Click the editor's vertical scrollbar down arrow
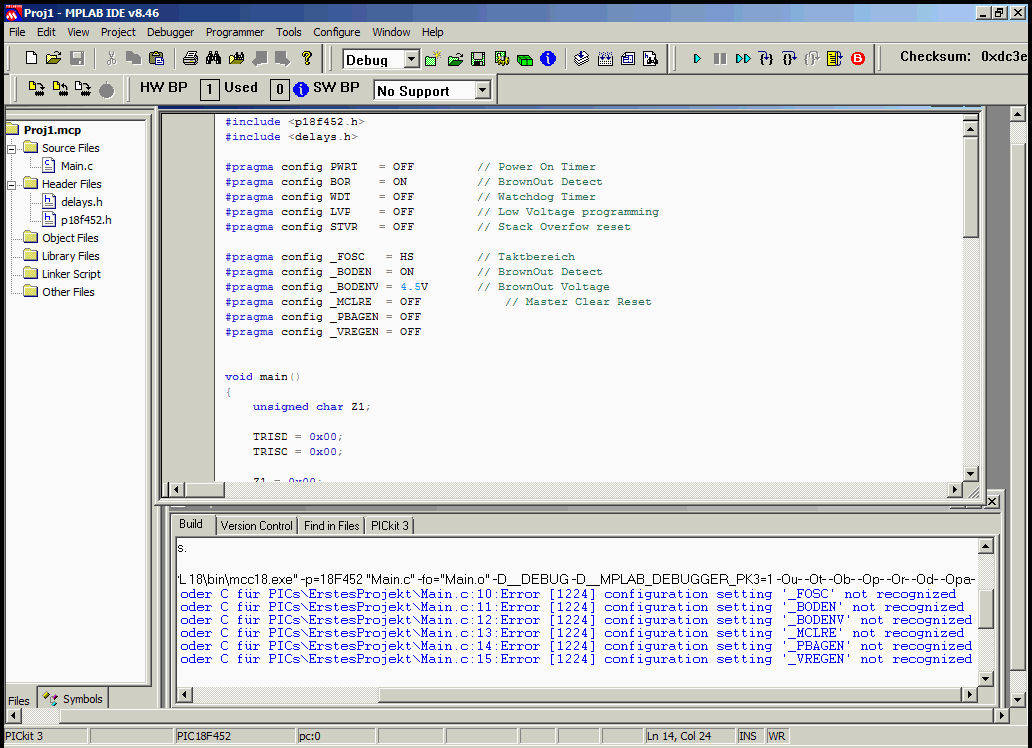 coord(970,473)
